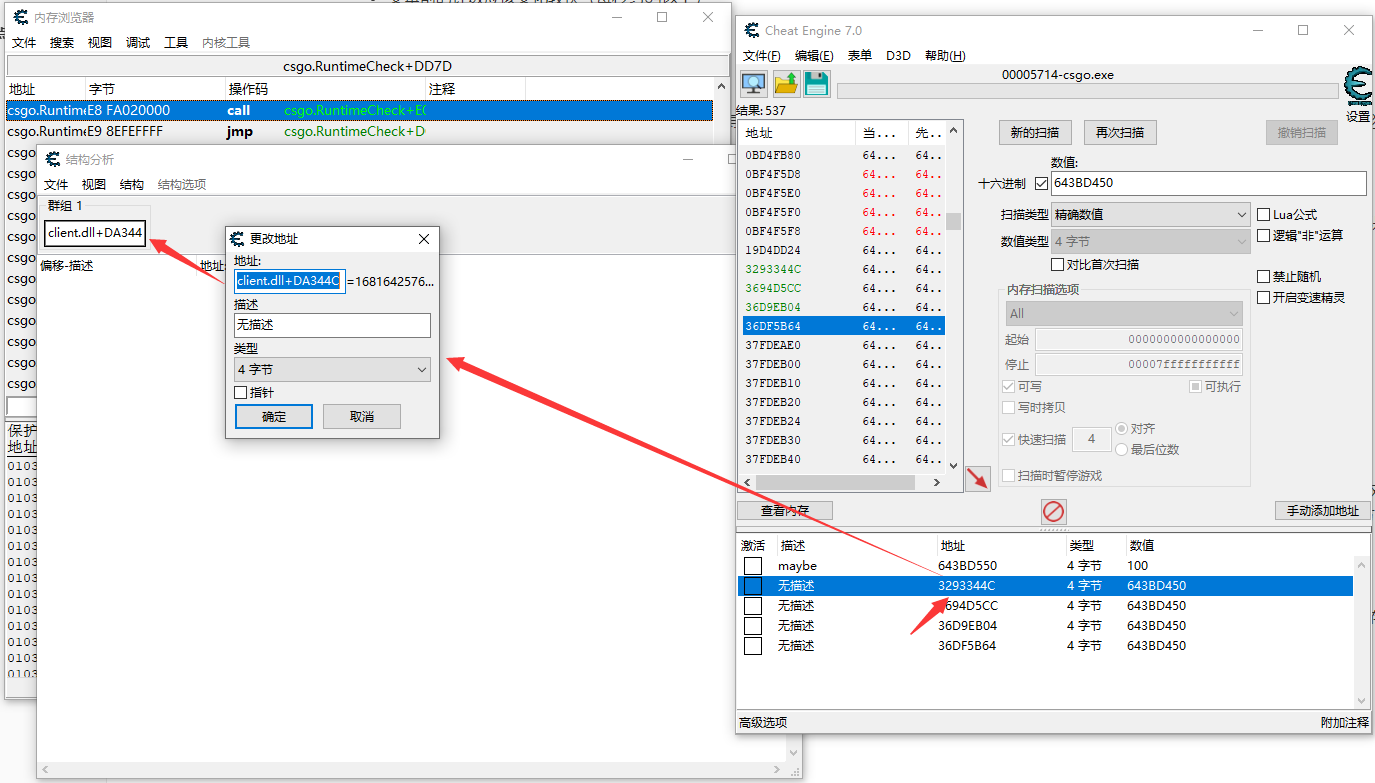The width and height of the screenshot is (1375, 783).
Task: Click 643BD550 address of maybe entry
Action: [967, 566]
